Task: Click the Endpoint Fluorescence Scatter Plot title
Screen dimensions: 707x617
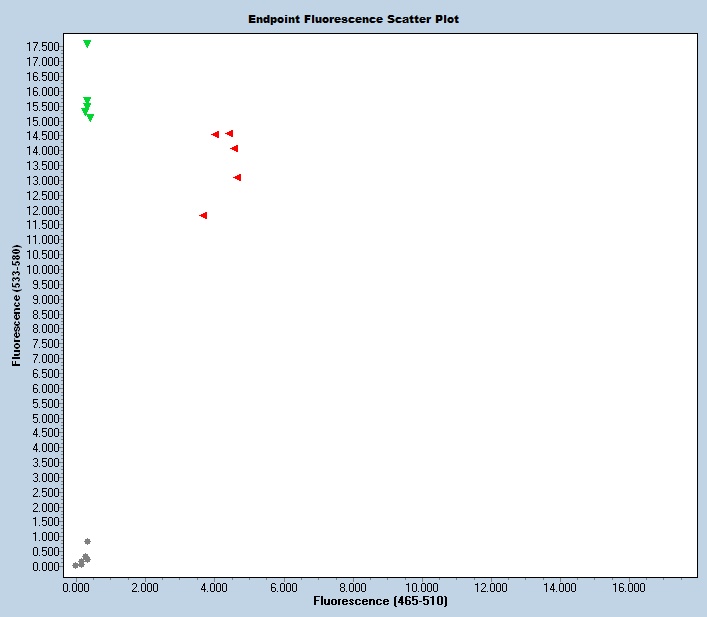Action: tap(353, 19)
